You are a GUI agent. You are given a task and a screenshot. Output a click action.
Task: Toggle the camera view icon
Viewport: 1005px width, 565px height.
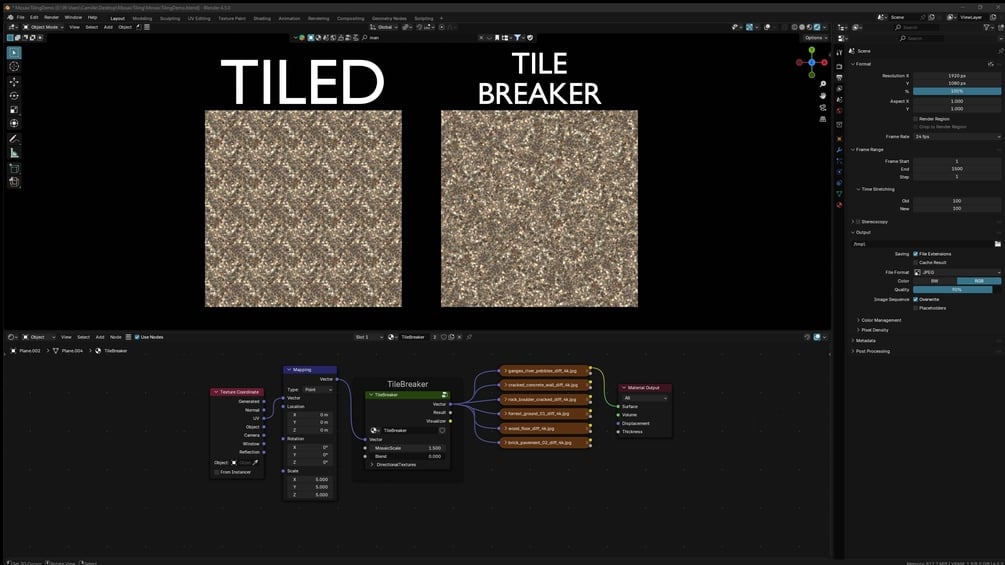click(823, 108)
